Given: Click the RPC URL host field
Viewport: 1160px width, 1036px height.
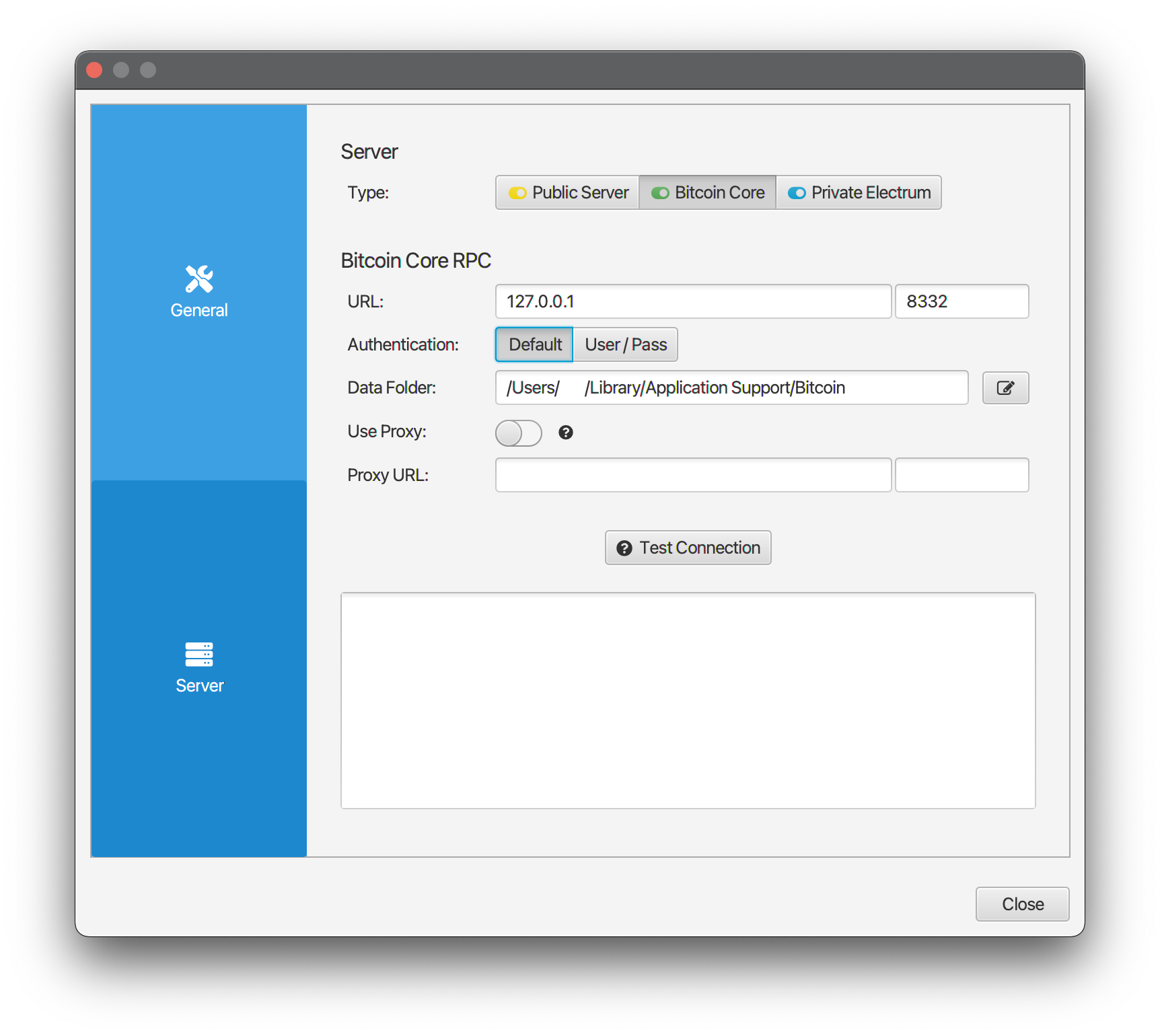Looking at the screenshot, I should pyautogui.click(x=693, y=301).
